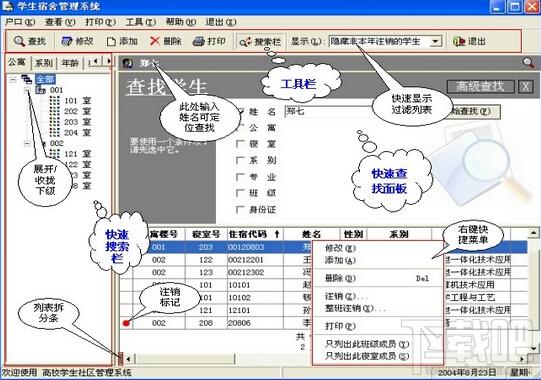Click the 打印 print toolbar button
Image resolution: width=541 pixels, height=380 pixels.
tap(209, 41)
